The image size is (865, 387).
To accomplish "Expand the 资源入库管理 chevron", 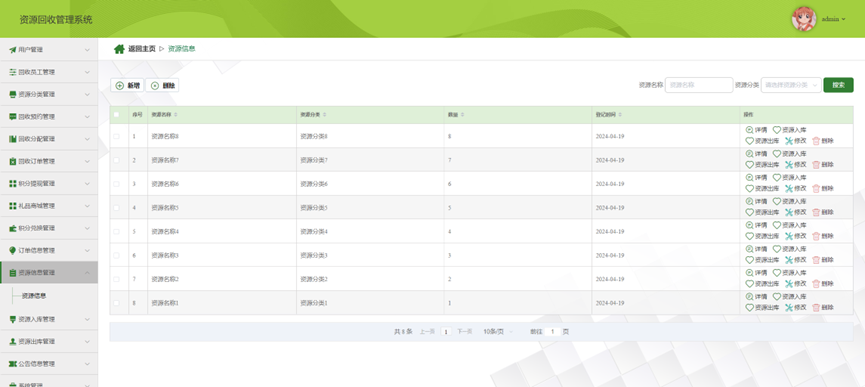I will pyautogui.click(x=87, y=319).
